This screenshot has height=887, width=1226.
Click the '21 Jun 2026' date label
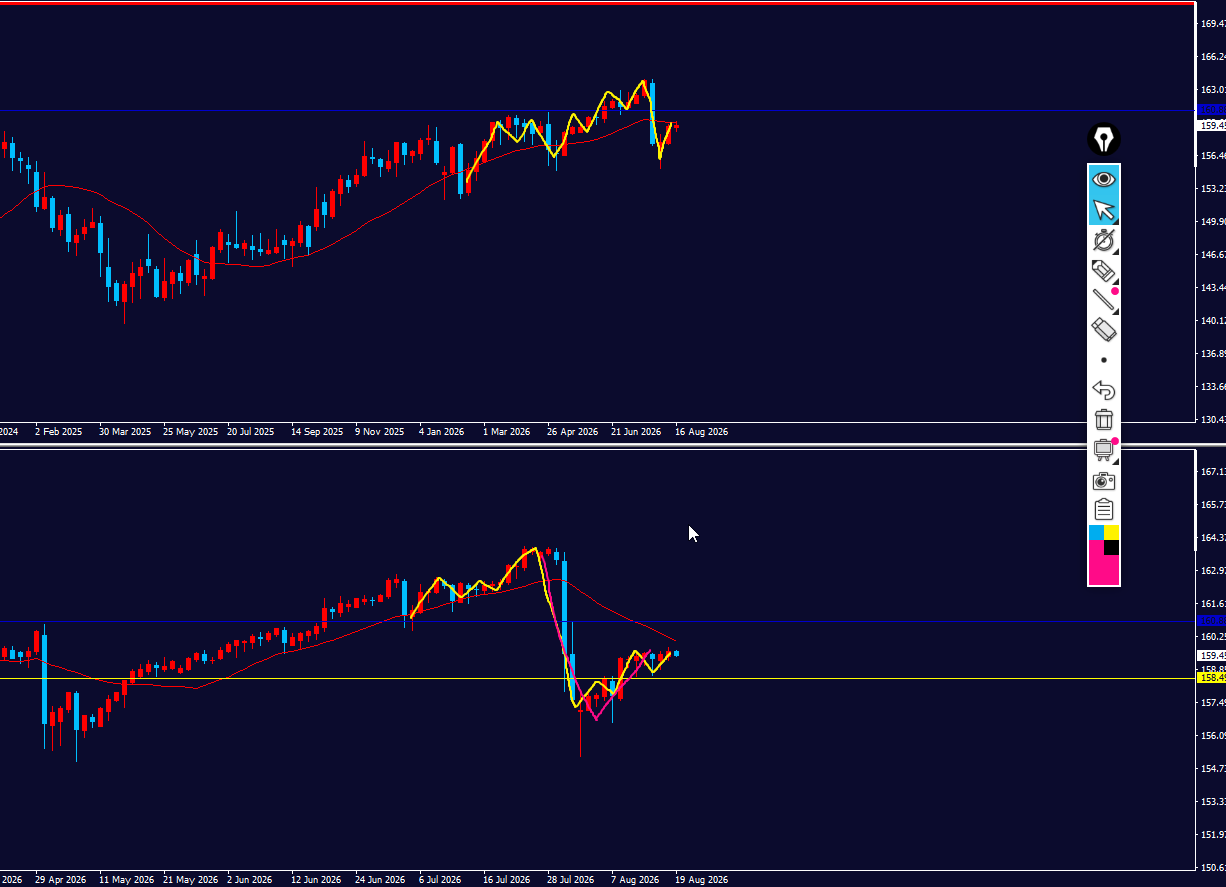636,432
